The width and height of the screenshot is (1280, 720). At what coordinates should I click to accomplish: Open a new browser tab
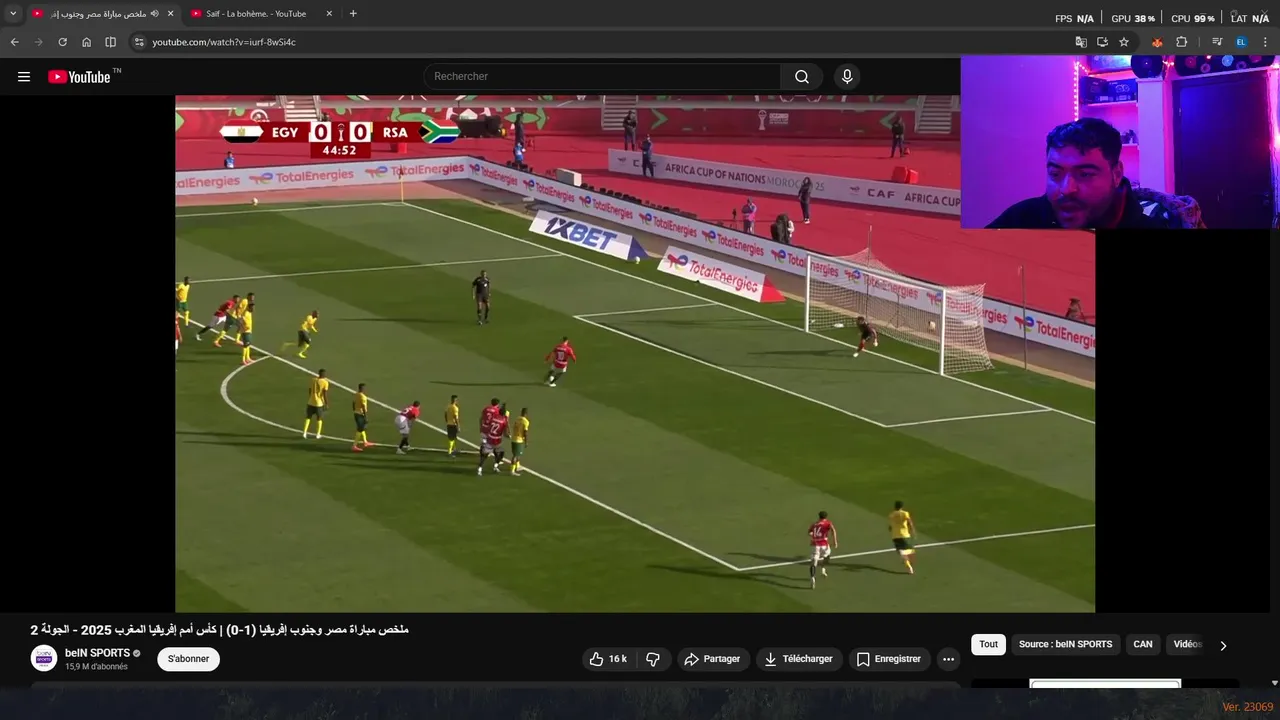[353, 14]
